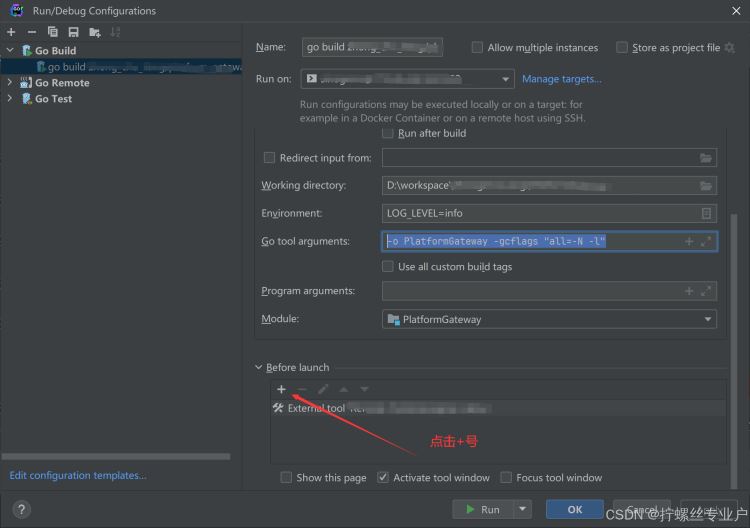Click the Run button
The width and height of the screenshot is (750, 528).
(x=483, y=509)
